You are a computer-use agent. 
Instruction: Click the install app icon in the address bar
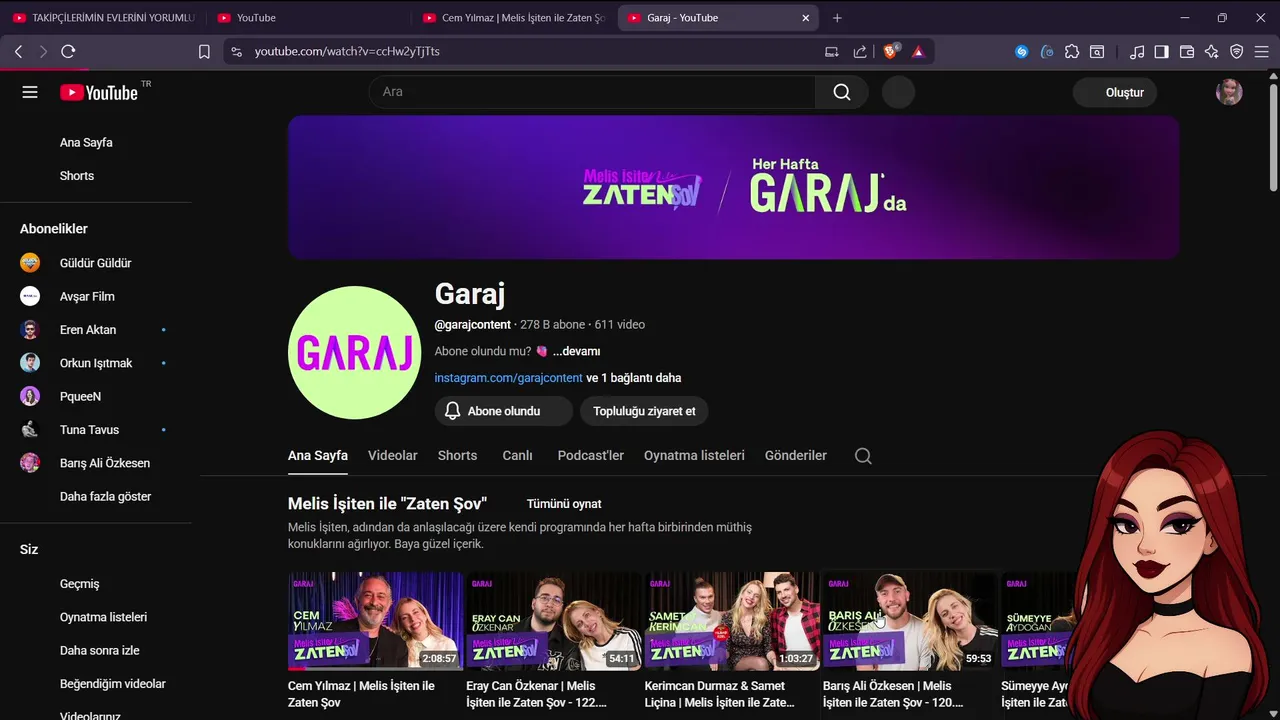click(x=832, y=51)
